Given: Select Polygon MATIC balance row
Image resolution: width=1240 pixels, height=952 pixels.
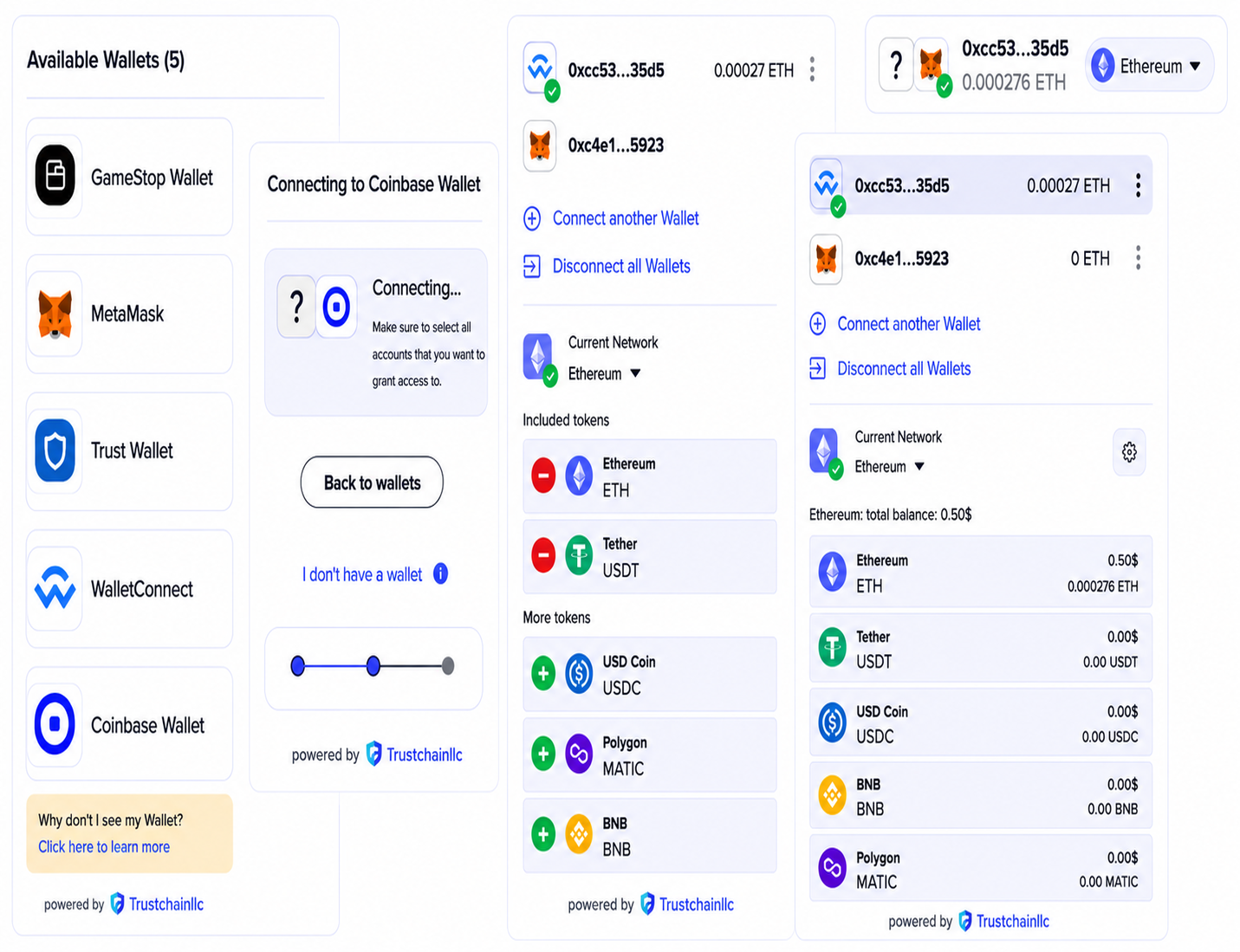Looking at the screenshot, I should [x=981, y=868].
